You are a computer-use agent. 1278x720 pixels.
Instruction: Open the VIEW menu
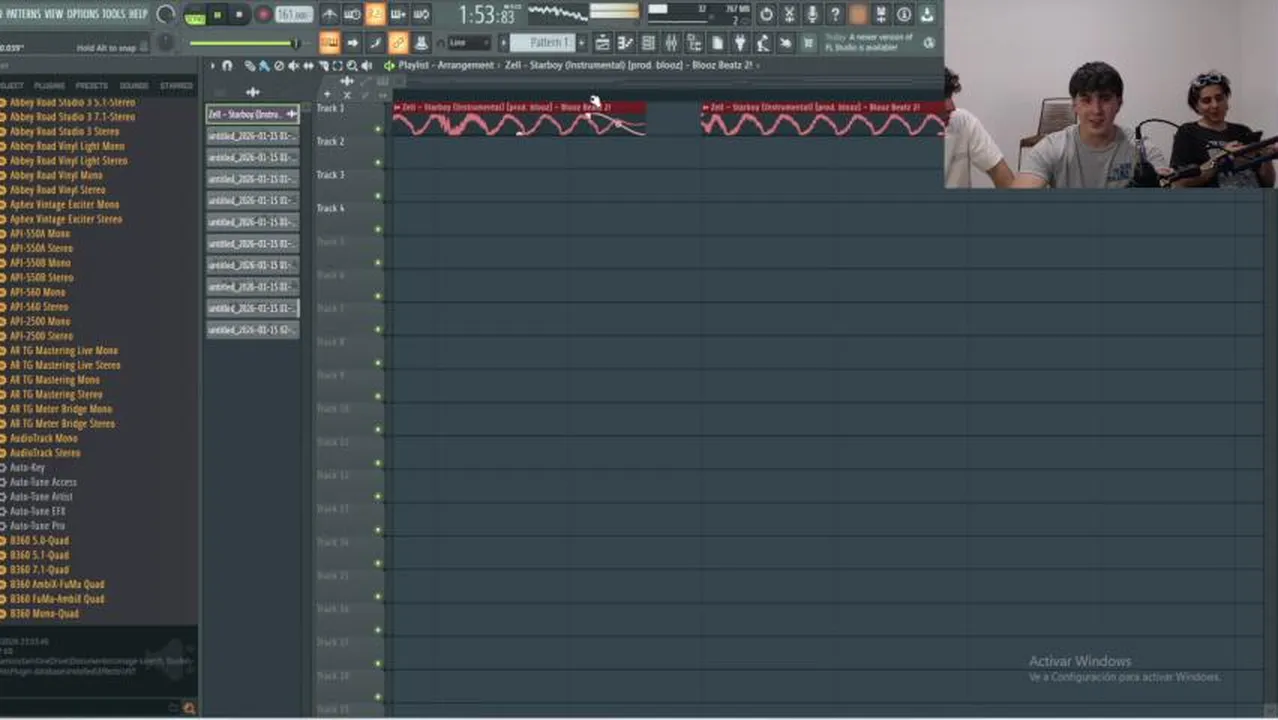tap(54, 13)
